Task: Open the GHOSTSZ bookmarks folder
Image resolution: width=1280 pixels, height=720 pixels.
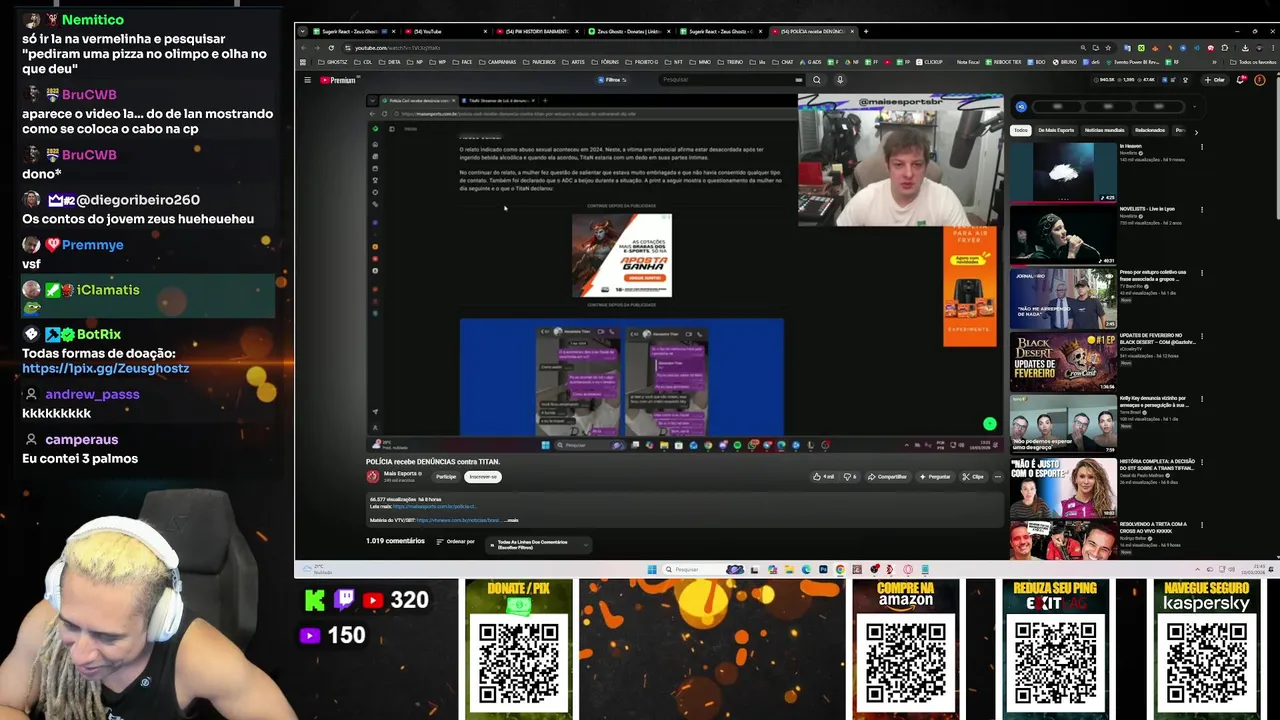Action: click(335, 62)
